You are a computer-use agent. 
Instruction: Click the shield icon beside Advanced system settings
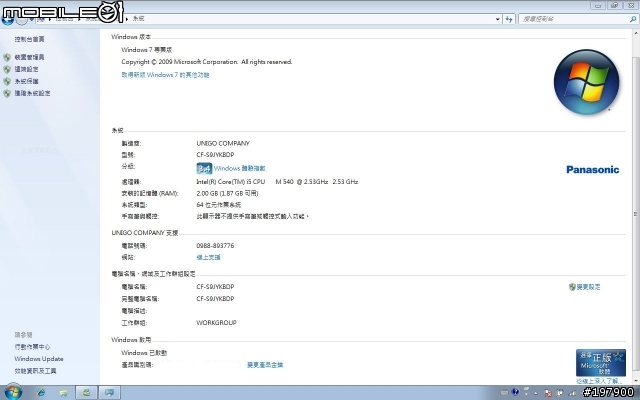point(7,93)
